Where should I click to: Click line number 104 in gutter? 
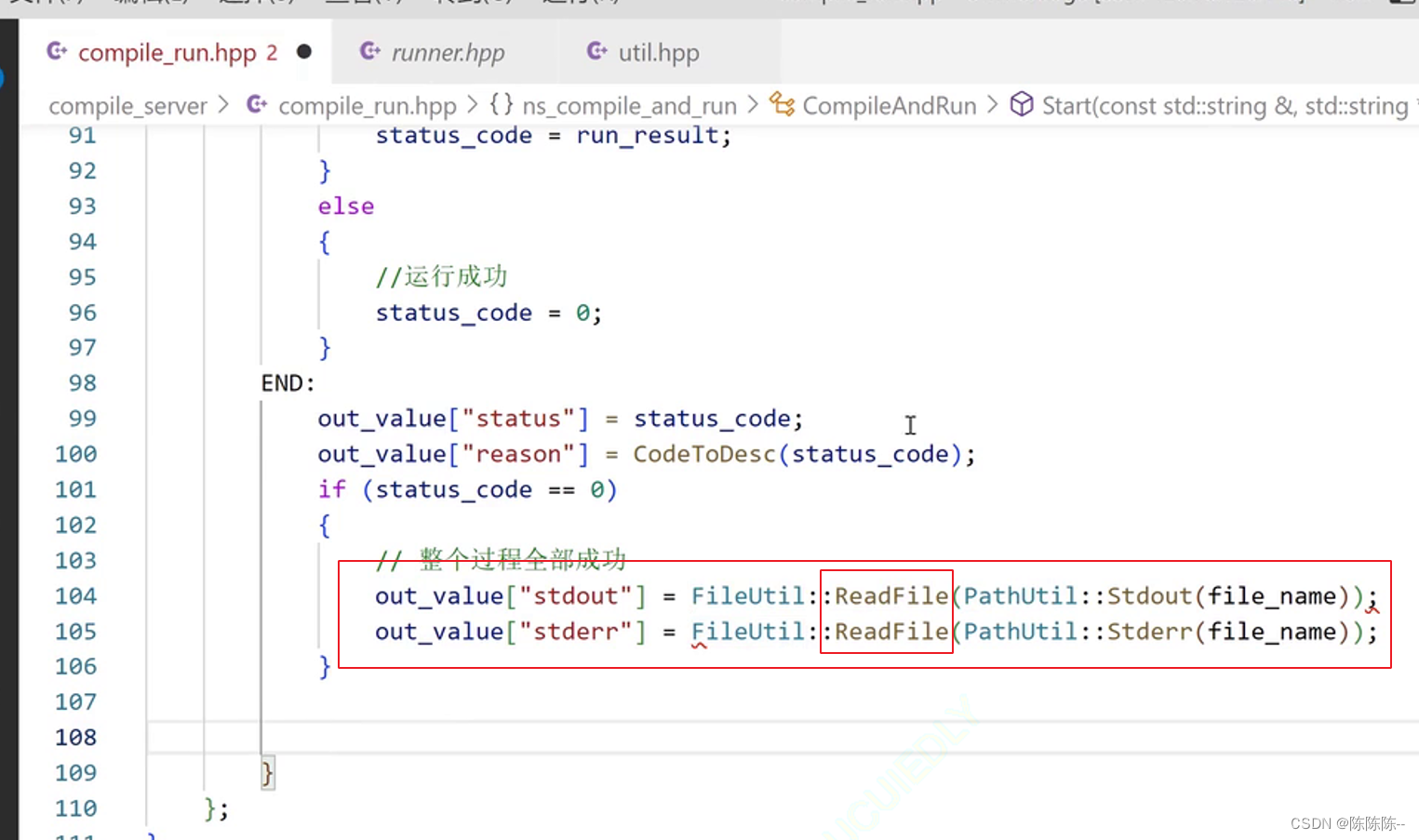click(75, 596)
